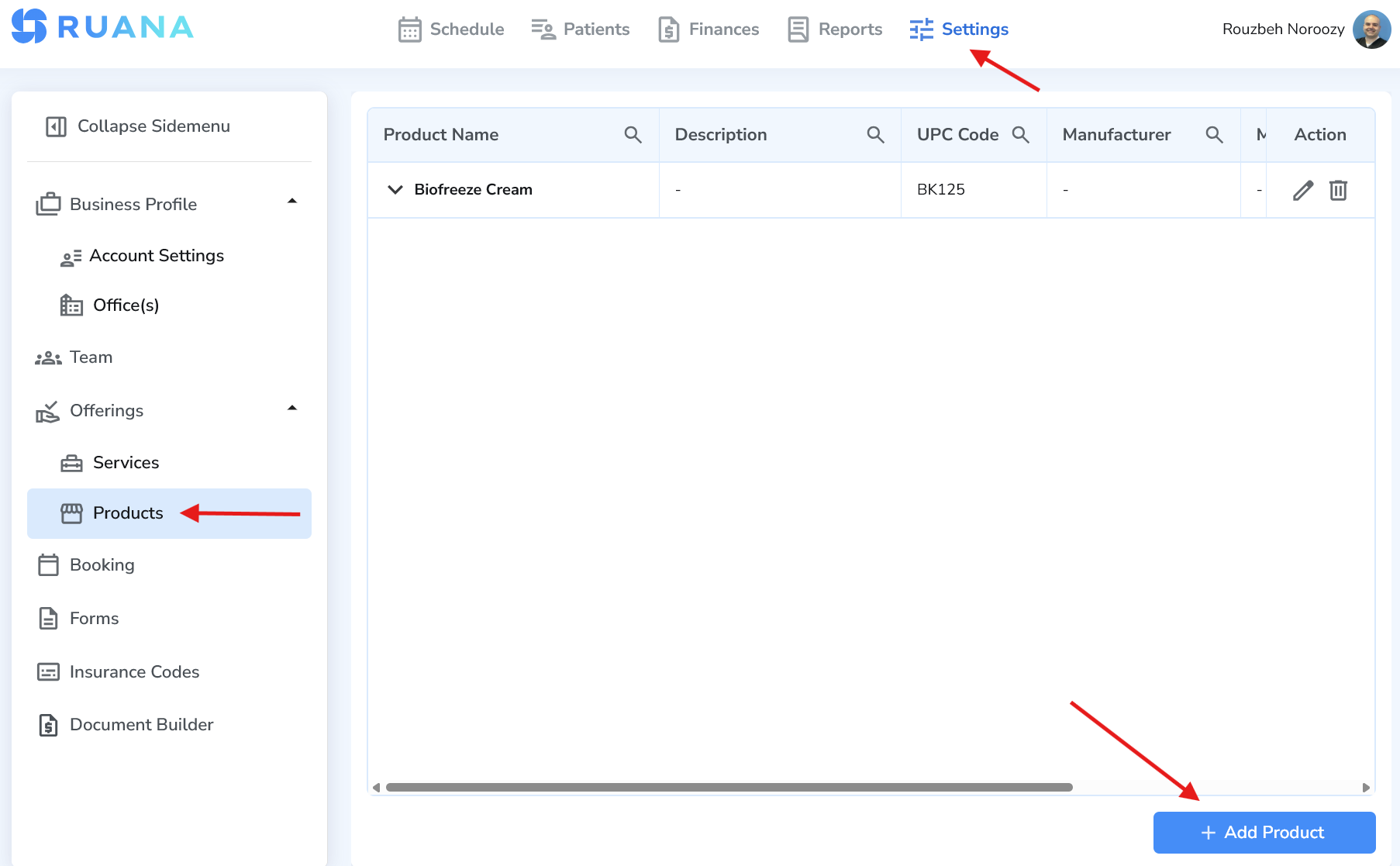Screen dimensions: 1400x866
Task: Click the horizontal scrollbar of the products table
Action: coord(729,788)
